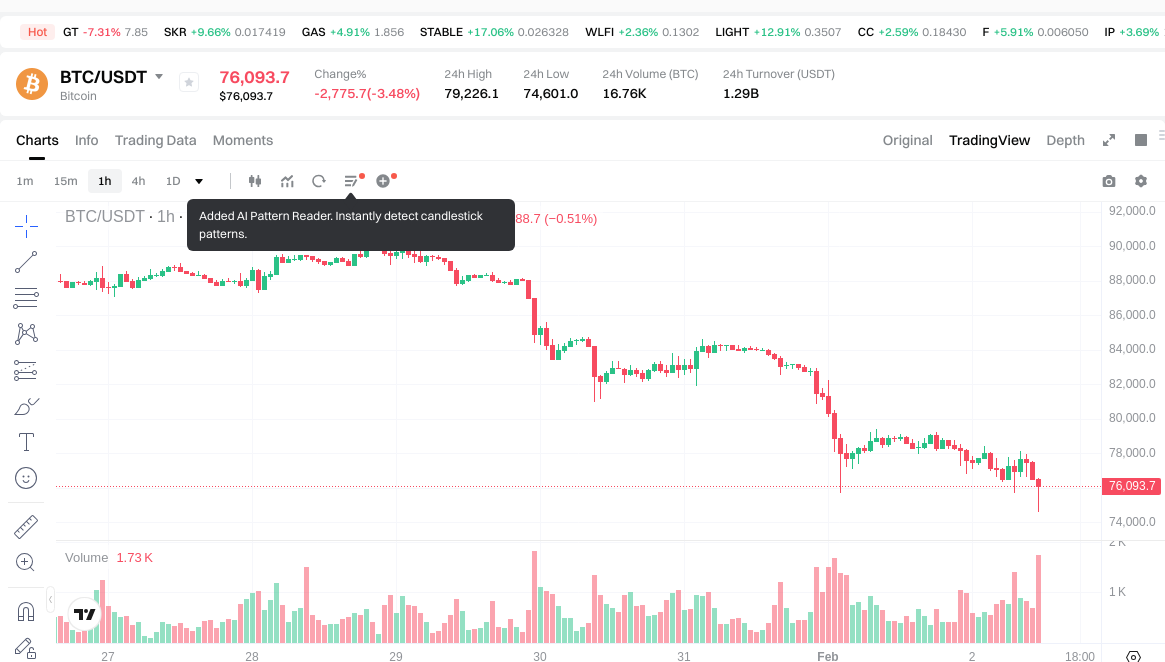Select the trend line drawing tool

pos(26,262)
